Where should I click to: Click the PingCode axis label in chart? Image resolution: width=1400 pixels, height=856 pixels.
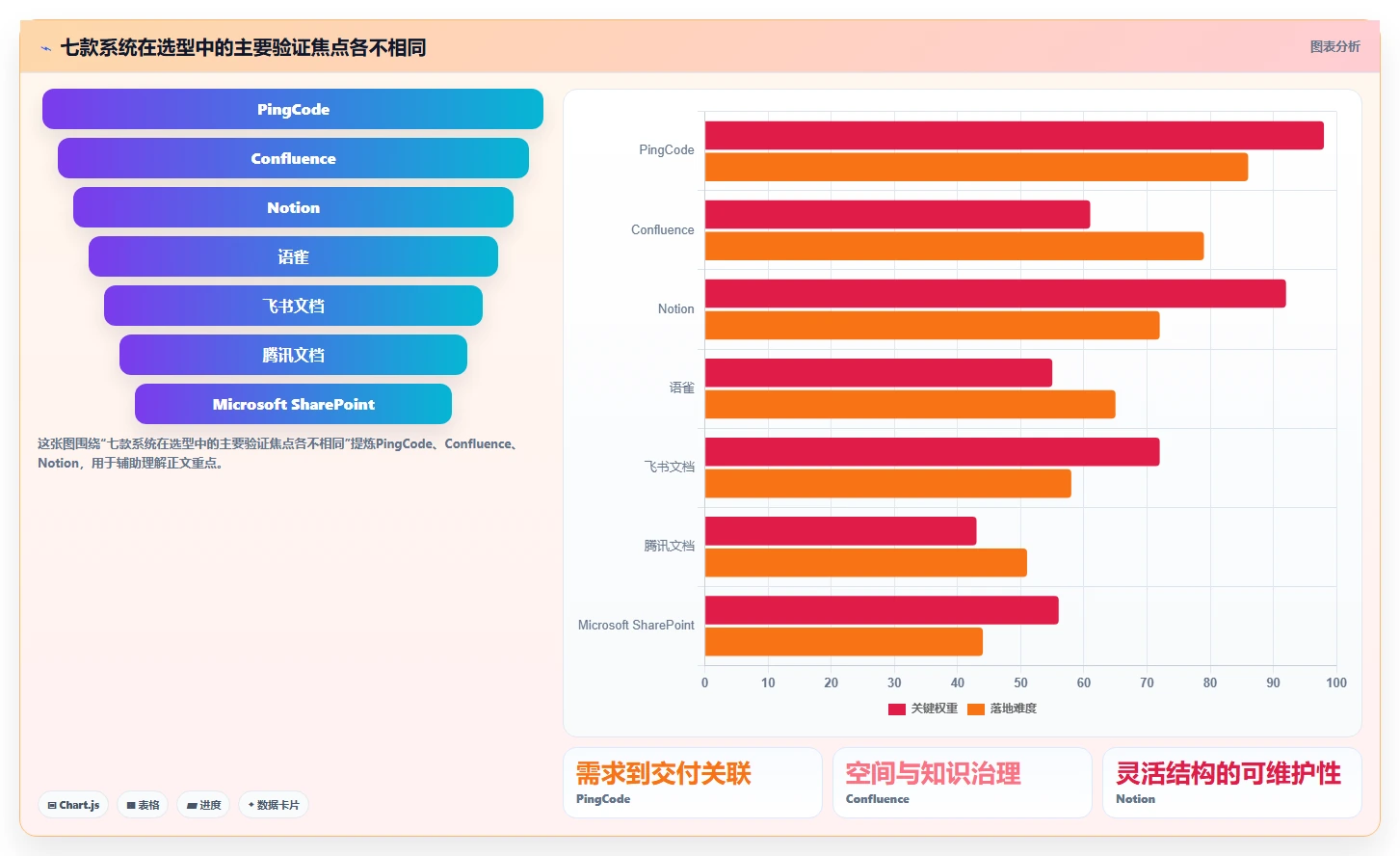[x=666, y=150]
